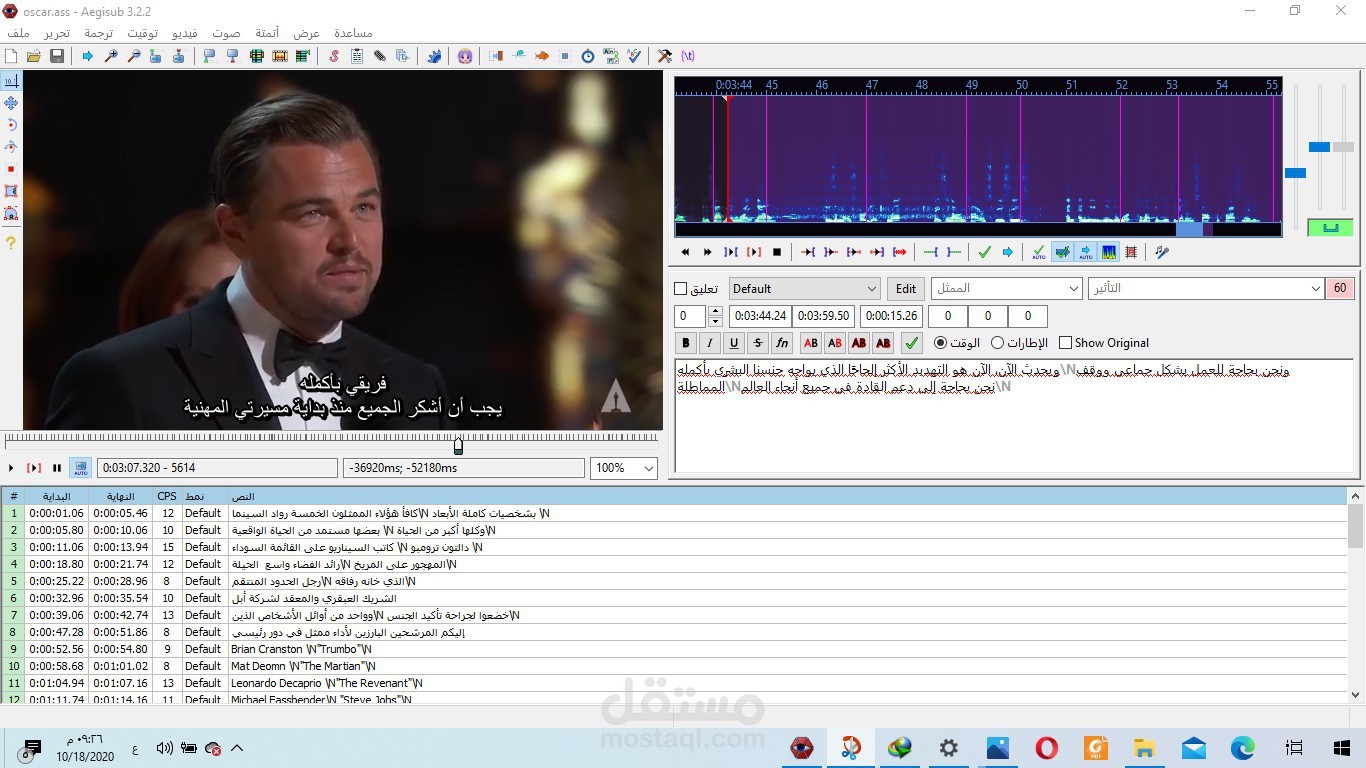The height and width of the screenshot is (768, 1366).
Task: Open the التأثير effect dropdown
Action: (x=1206, y=288)
